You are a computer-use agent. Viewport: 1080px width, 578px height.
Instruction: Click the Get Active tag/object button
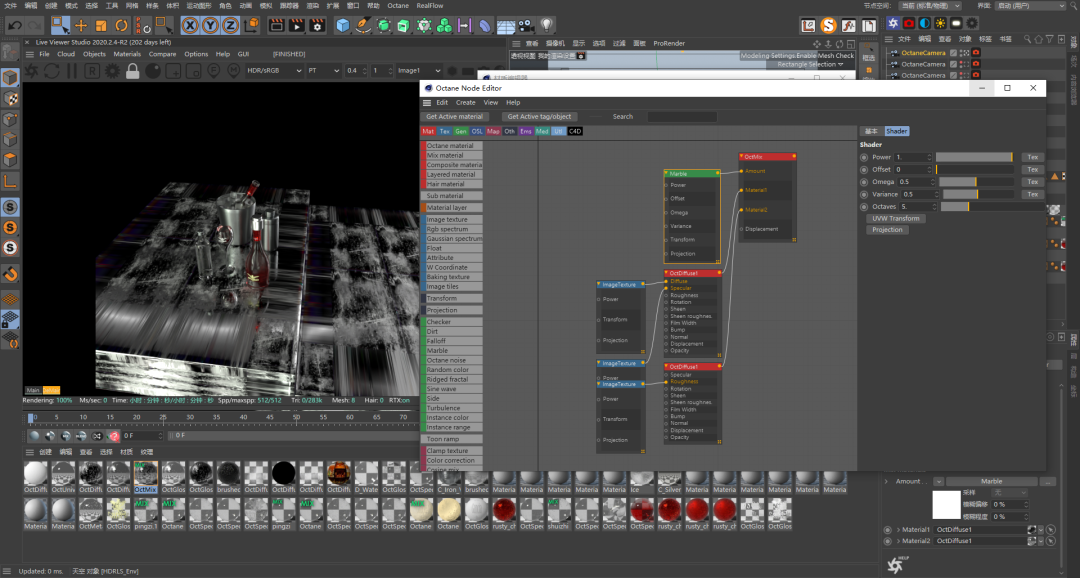tap(539, 116)
